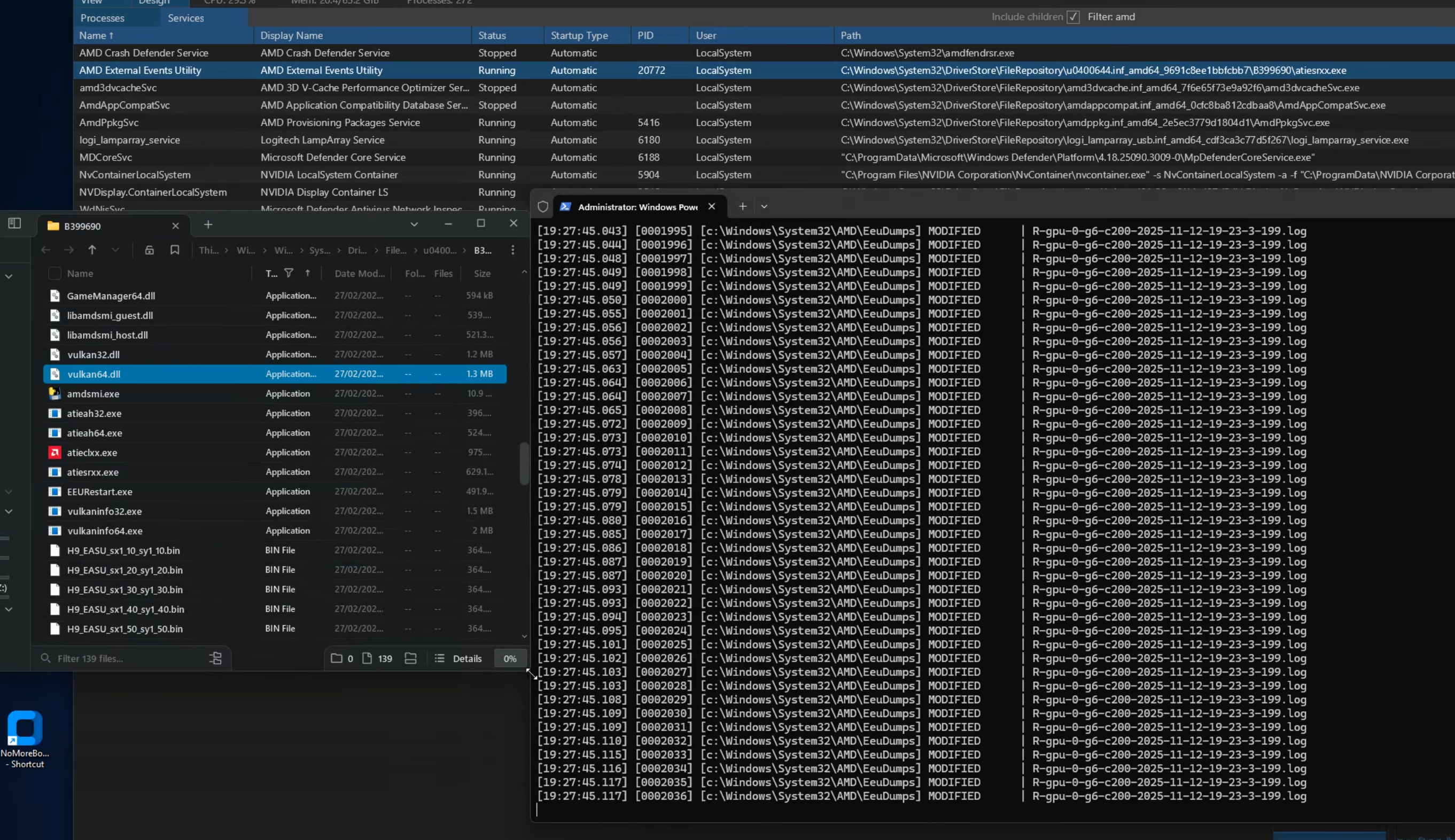Viewport: 1455px width, 840px height.
Task: Click the Startup Type column header
Action: [x=579, y=35]
